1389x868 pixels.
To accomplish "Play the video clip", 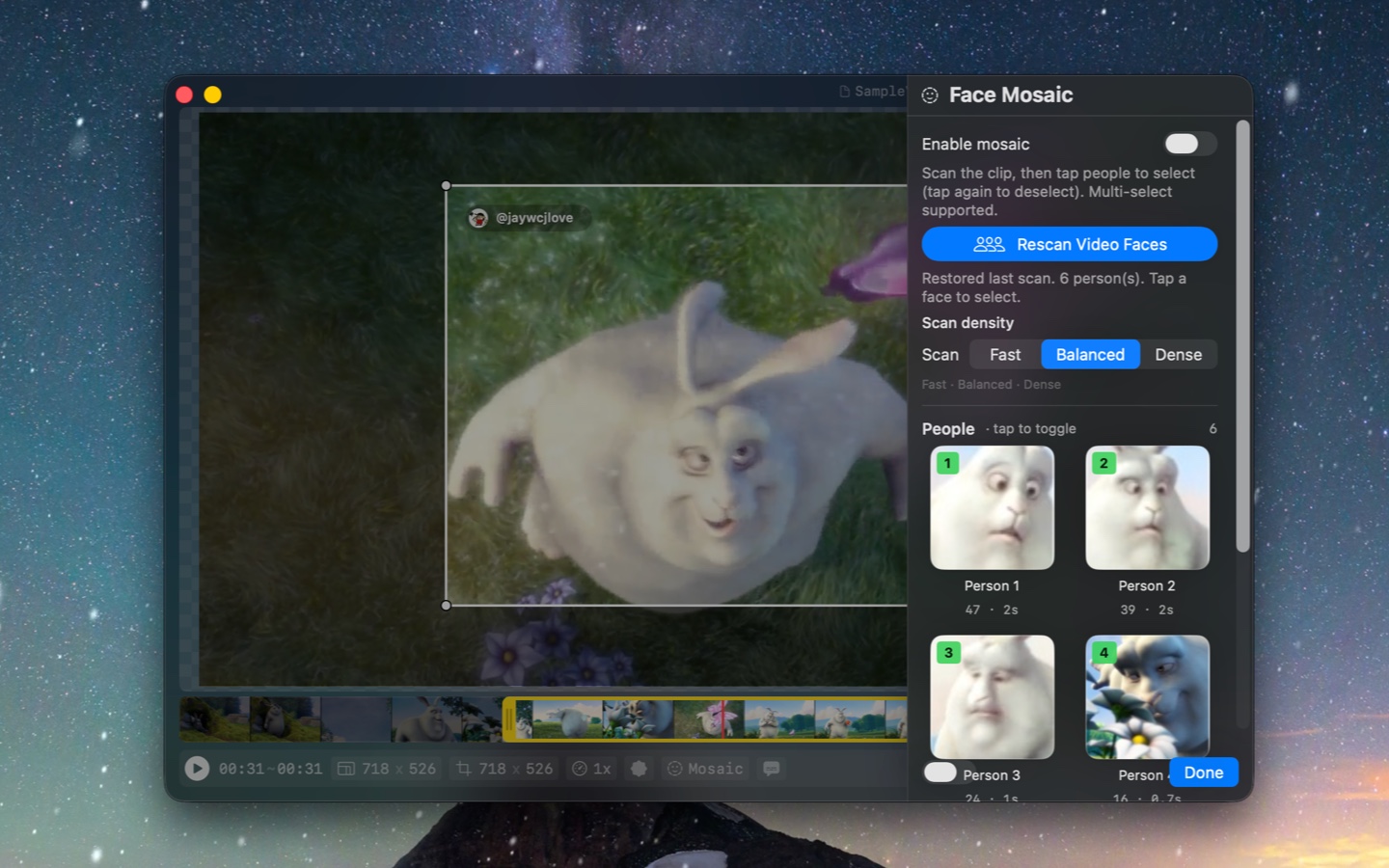I will point(197,769).
